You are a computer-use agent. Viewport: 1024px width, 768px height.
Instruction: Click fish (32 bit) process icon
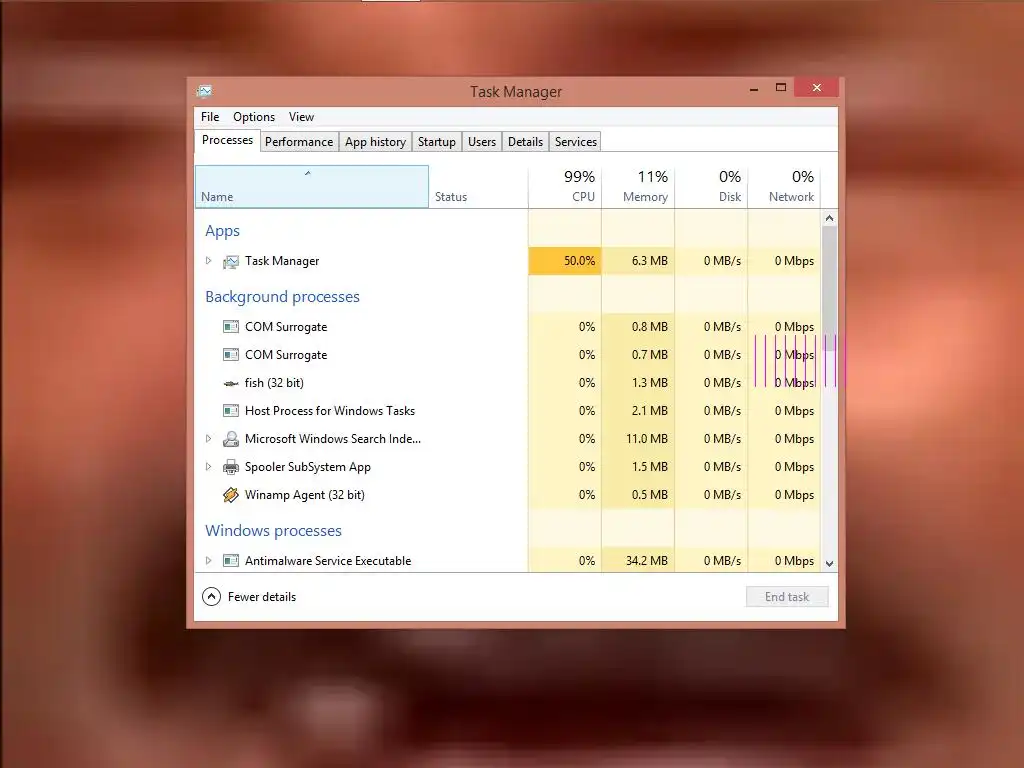pyautogui.click(x=231, y=383)
